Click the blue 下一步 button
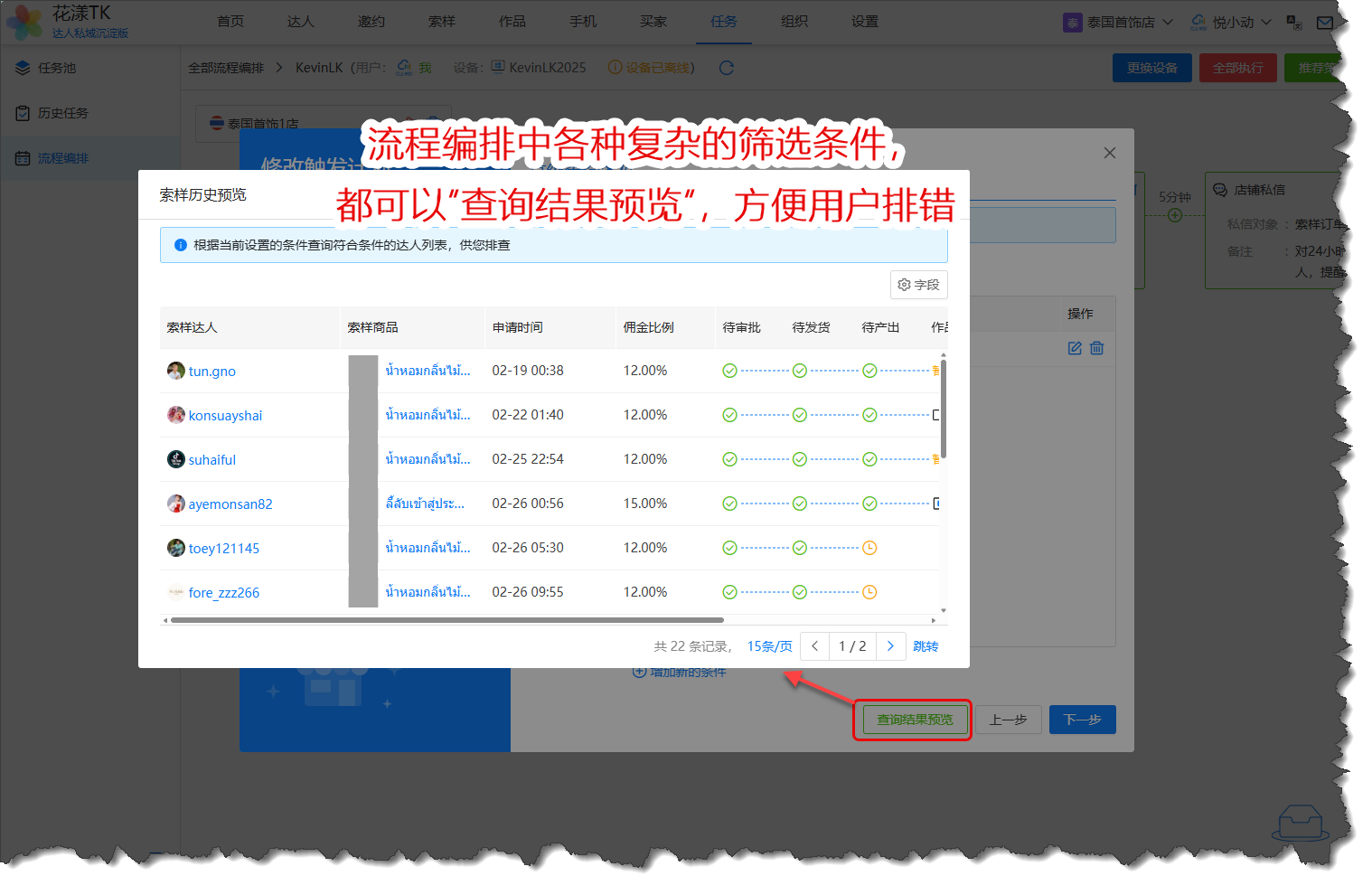The width and height of the screenshot is (1372, 885). 1082,720
